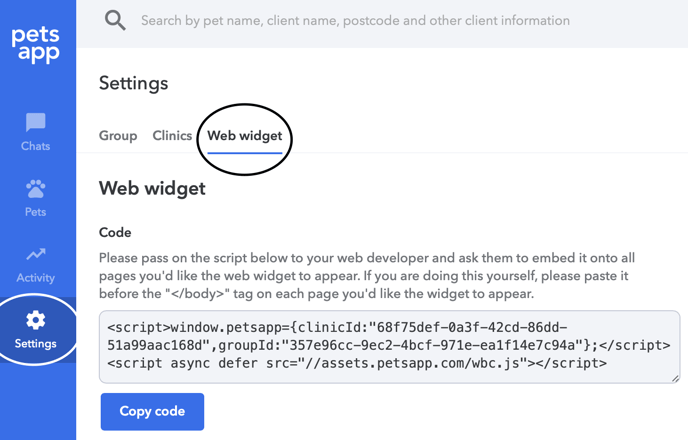Click the Code field label

[x=115, y=232]
